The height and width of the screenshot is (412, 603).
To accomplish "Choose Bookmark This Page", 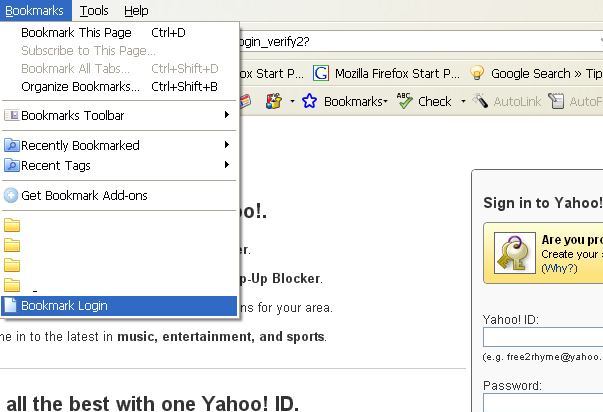I will (119, 33).
